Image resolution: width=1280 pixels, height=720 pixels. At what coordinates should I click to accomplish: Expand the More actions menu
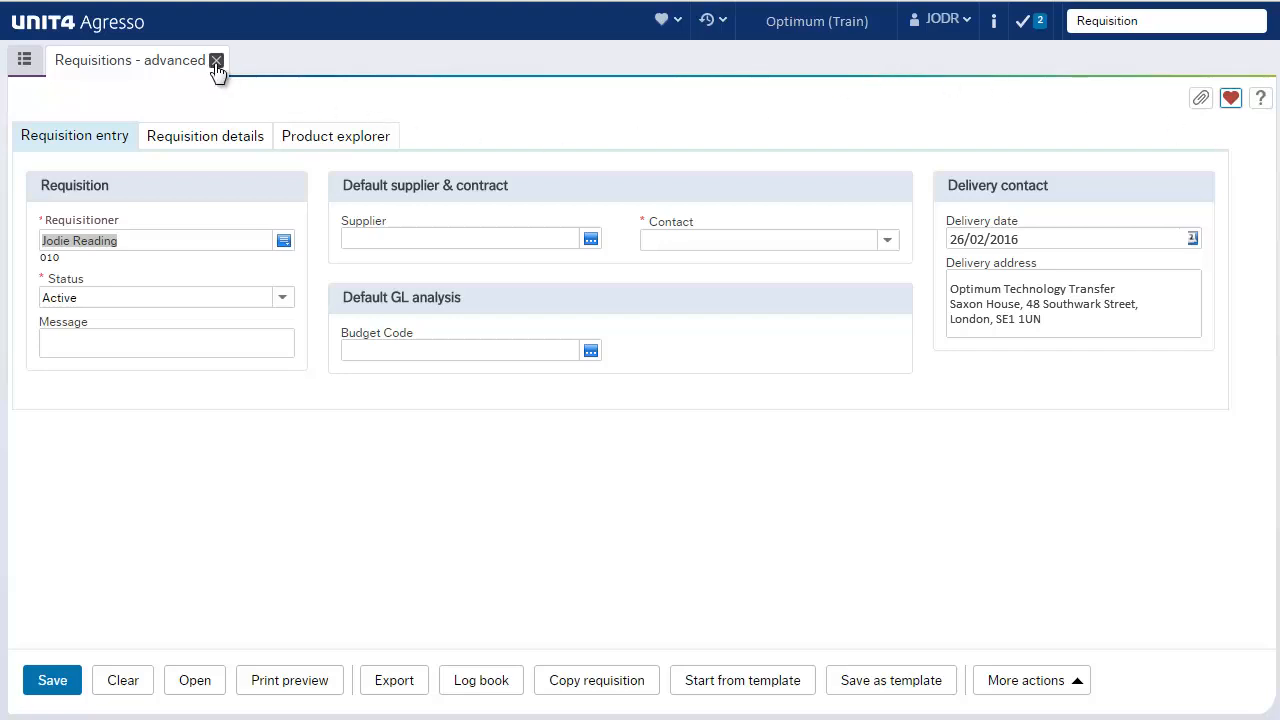tap(1032, 680)
